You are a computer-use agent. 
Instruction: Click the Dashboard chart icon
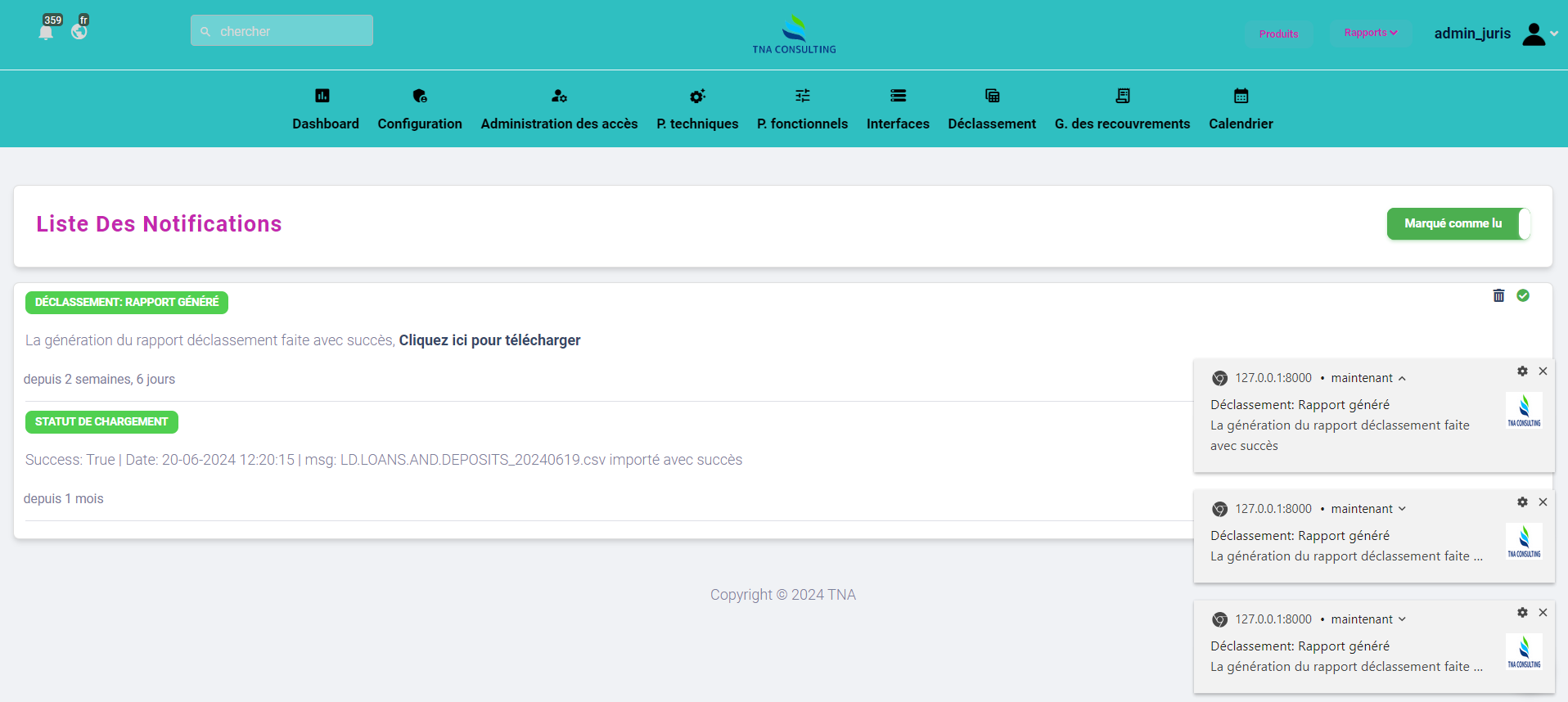[322, 96]
